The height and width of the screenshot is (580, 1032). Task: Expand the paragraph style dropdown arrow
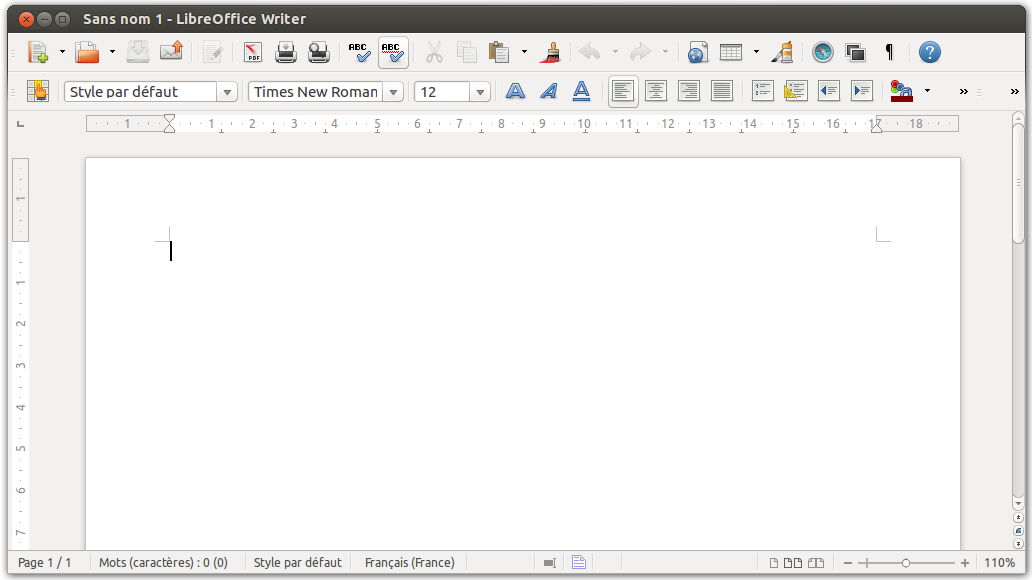(x=227, y=92)
